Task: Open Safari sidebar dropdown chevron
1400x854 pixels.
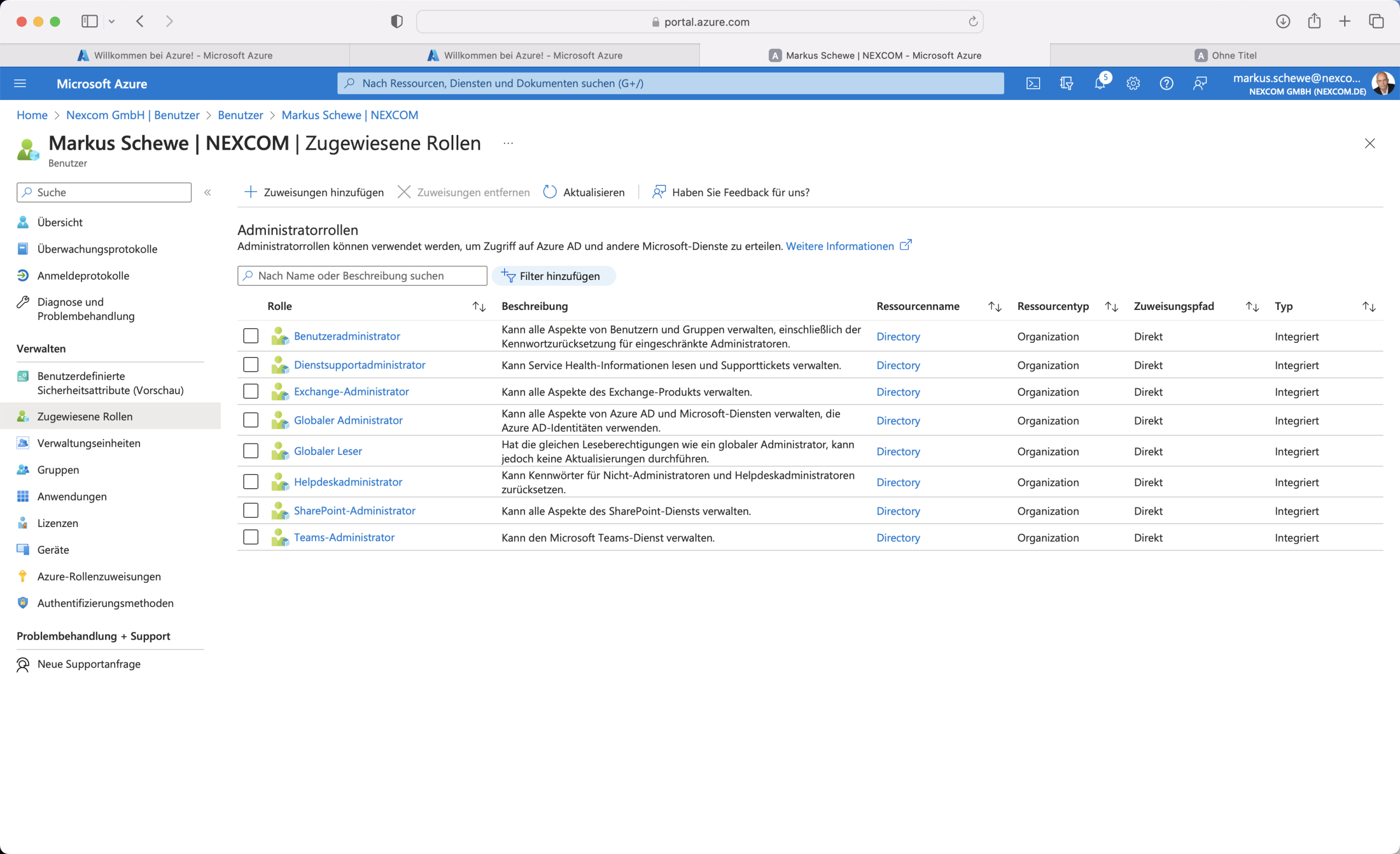Action: [112, 21]
